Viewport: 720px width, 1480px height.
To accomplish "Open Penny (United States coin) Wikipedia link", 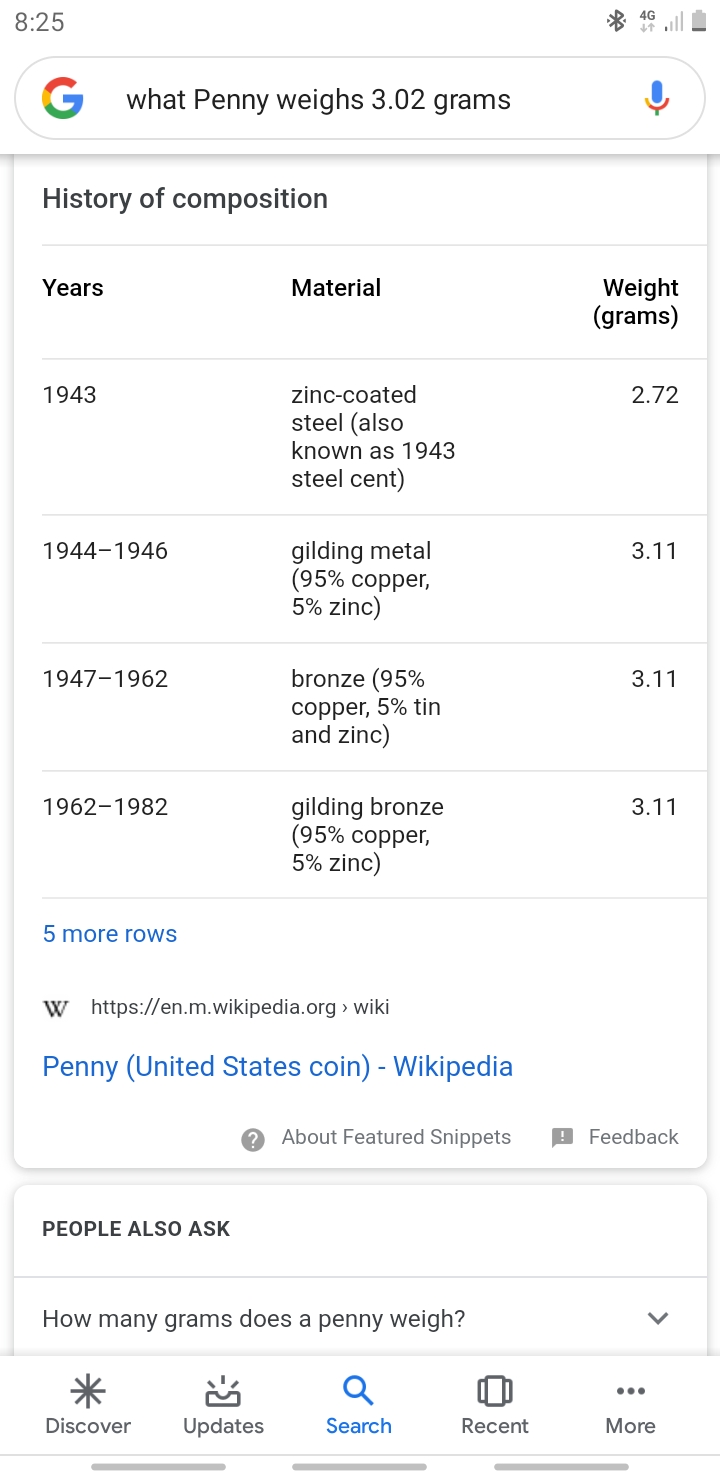I will coord(277,1066).
